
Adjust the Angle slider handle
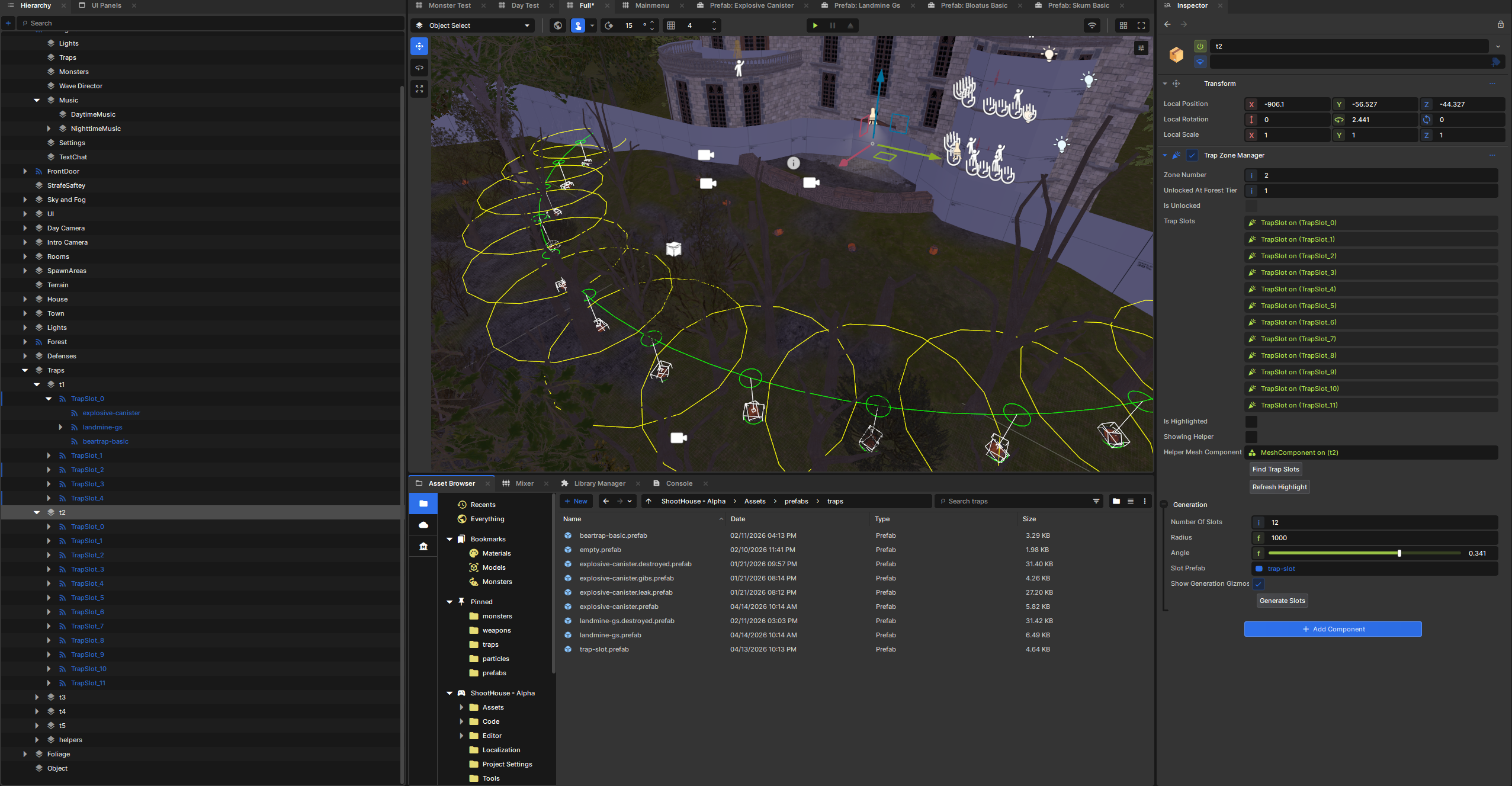[1399, 553]
